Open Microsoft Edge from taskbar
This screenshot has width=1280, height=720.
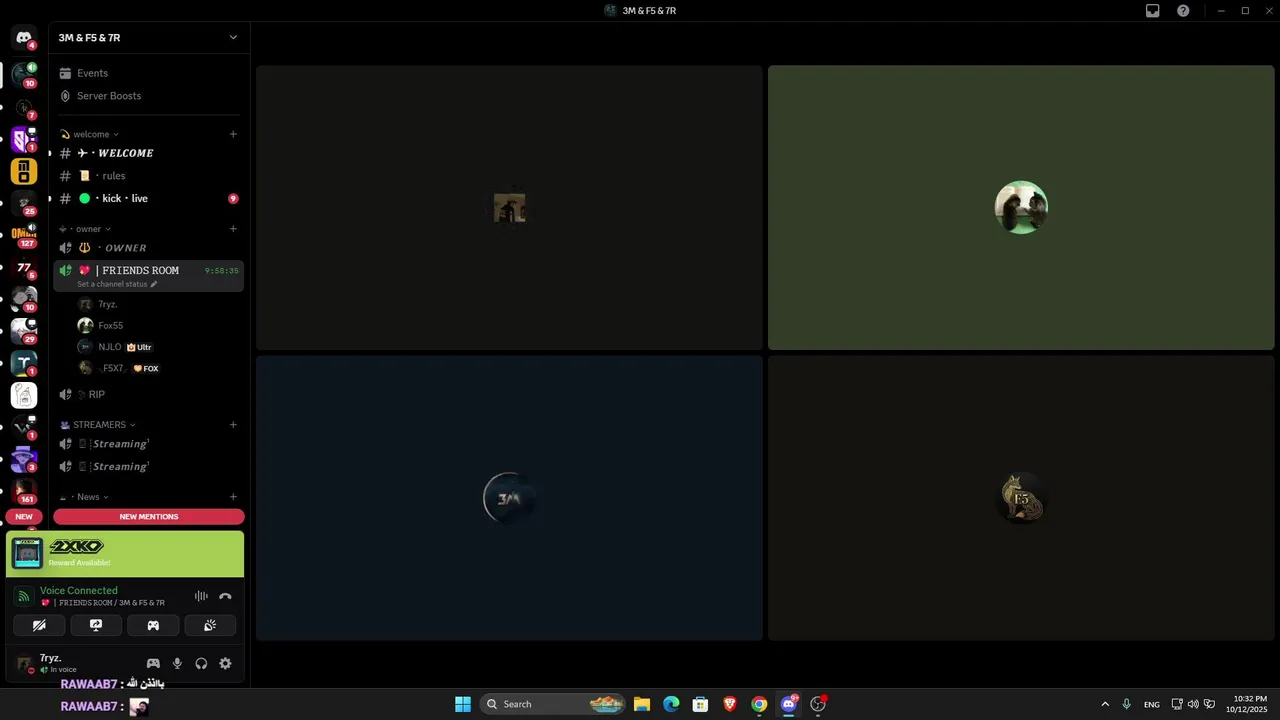(x=671, y=704)
